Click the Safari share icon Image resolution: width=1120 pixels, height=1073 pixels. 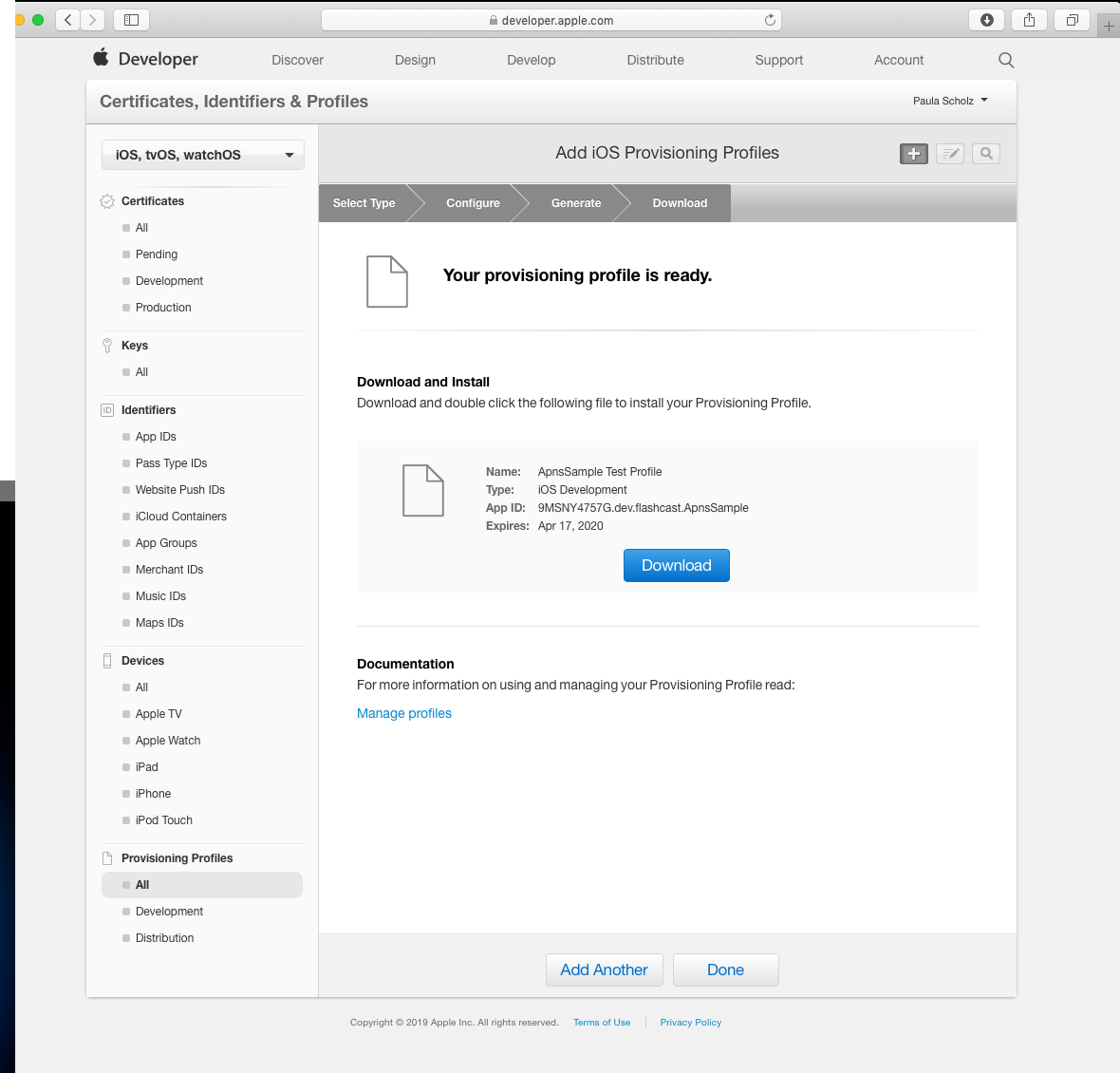[x=1029, y=20]
